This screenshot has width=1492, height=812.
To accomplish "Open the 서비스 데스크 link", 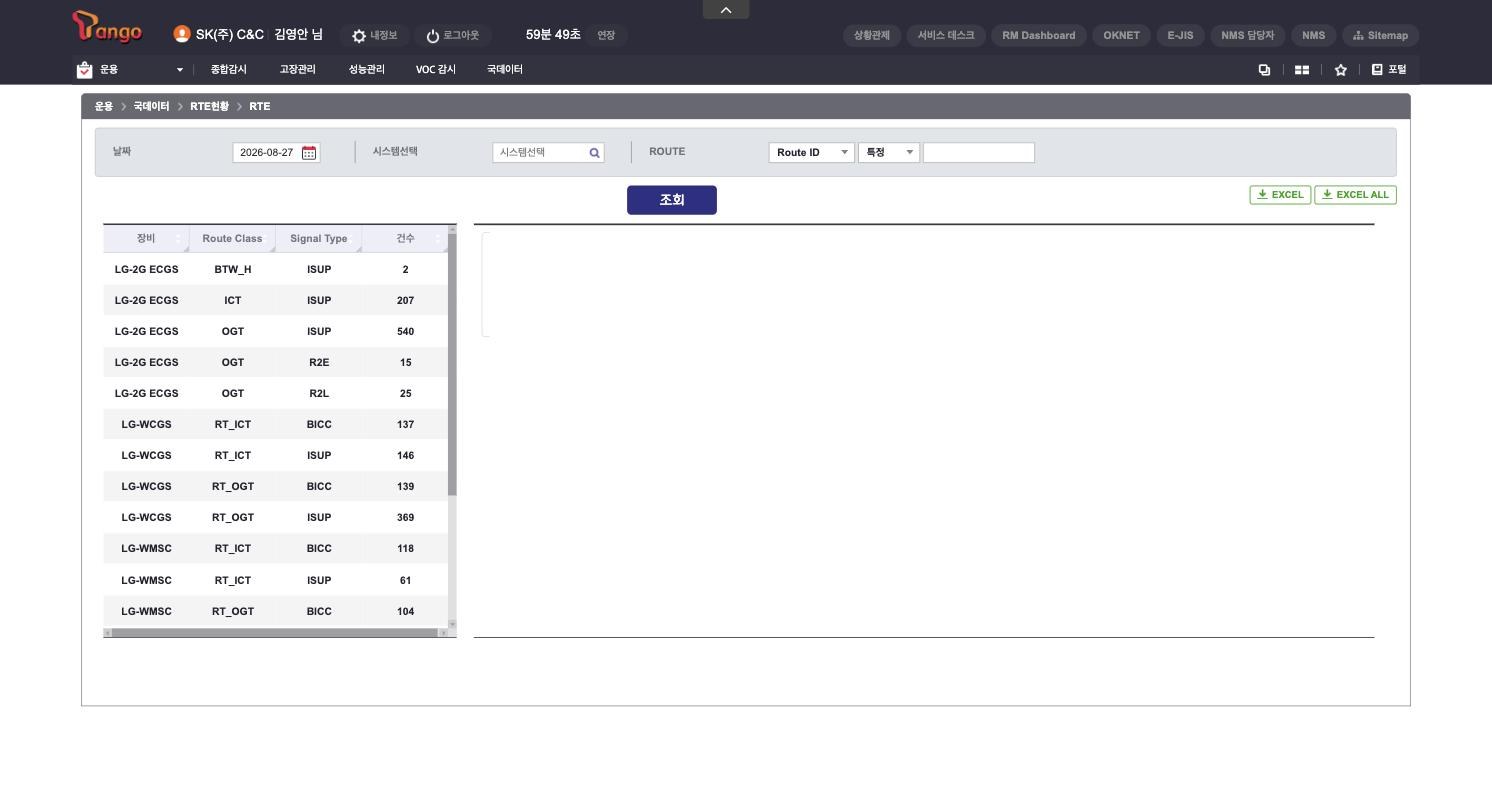I will point(946,35).
